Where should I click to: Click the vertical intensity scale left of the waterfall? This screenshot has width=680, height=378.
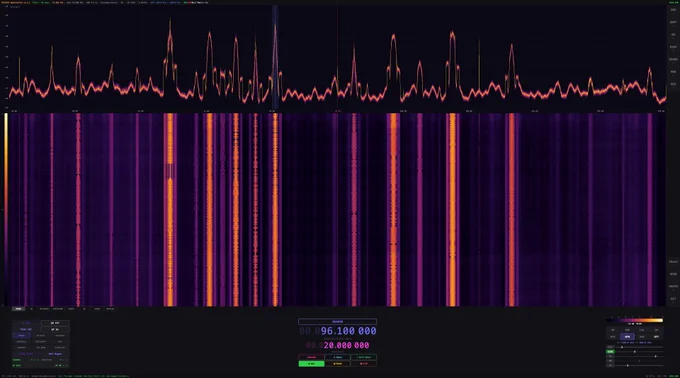coord(6,209)
